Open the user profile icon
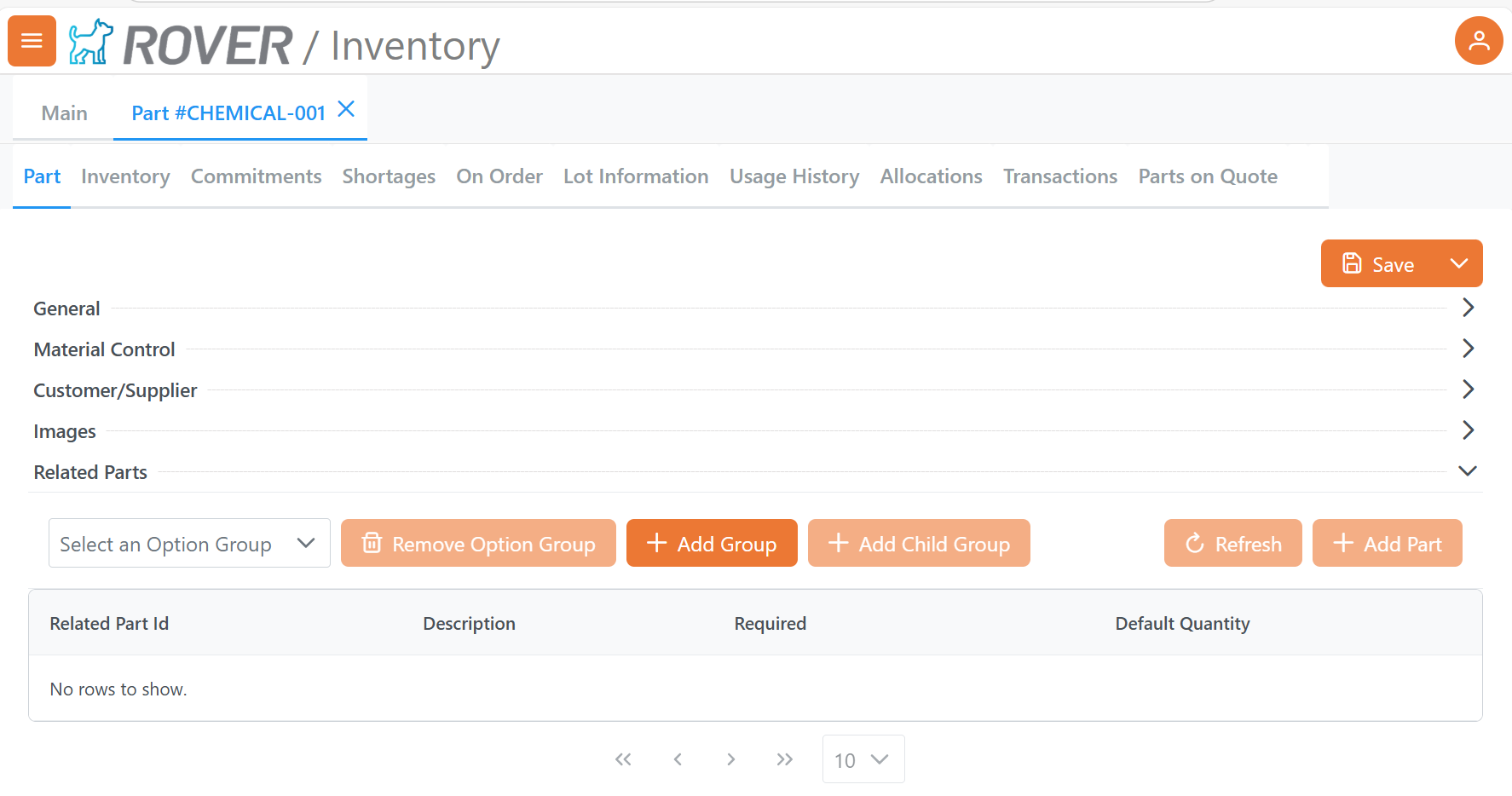This screenshot has width=1512, height=796. 1478,41
